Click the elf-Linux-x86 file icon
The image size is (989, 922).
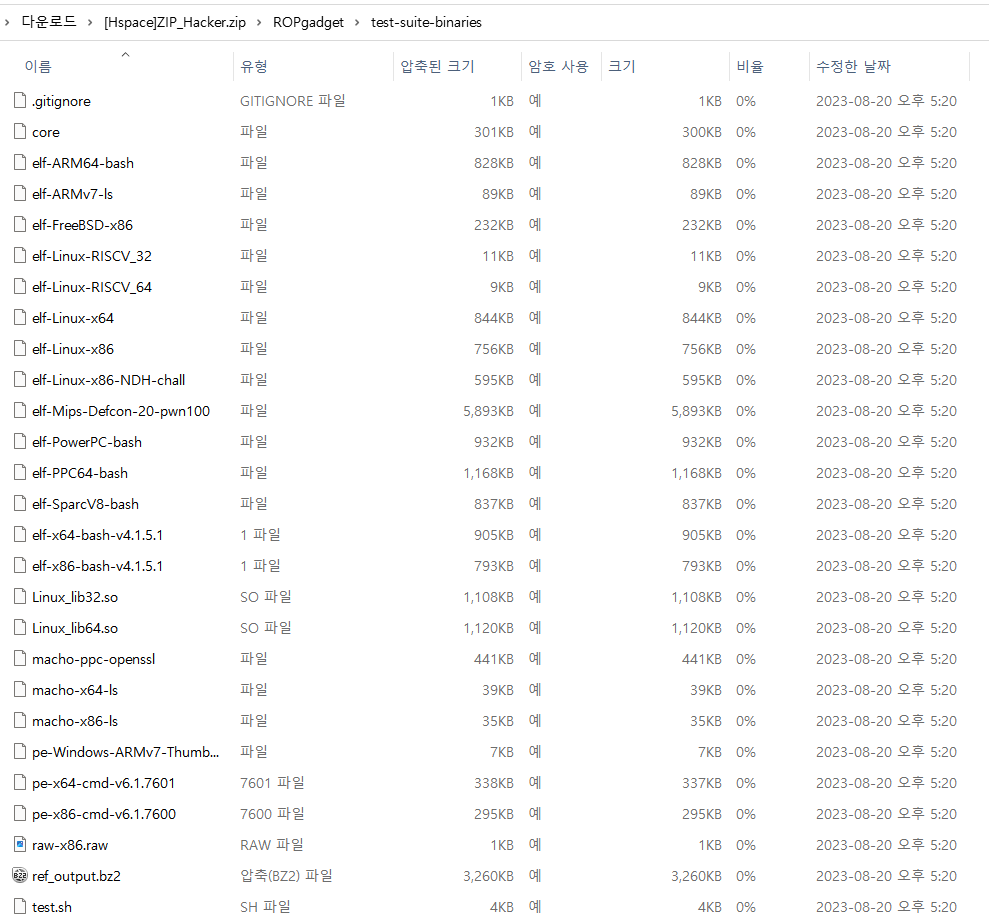click(x=20, y=348)
